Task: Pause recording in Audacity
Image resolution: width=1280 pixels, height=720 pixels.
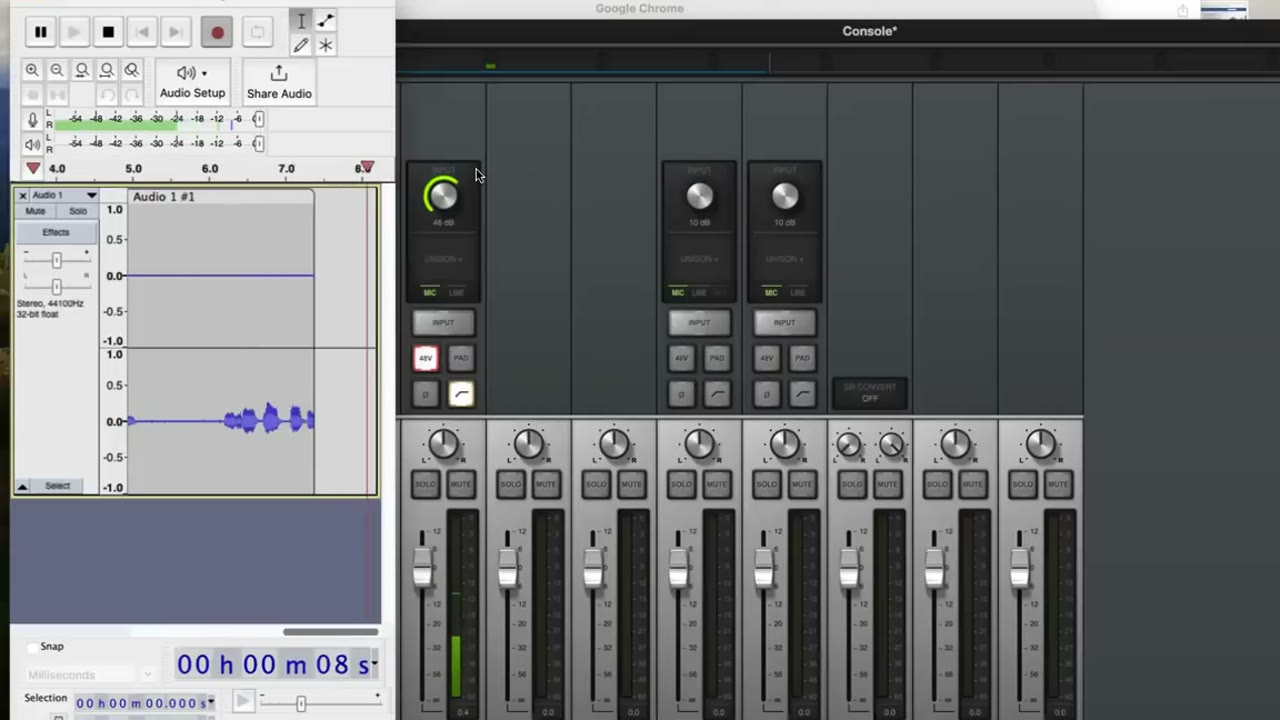Action: [x=40, y=32]
